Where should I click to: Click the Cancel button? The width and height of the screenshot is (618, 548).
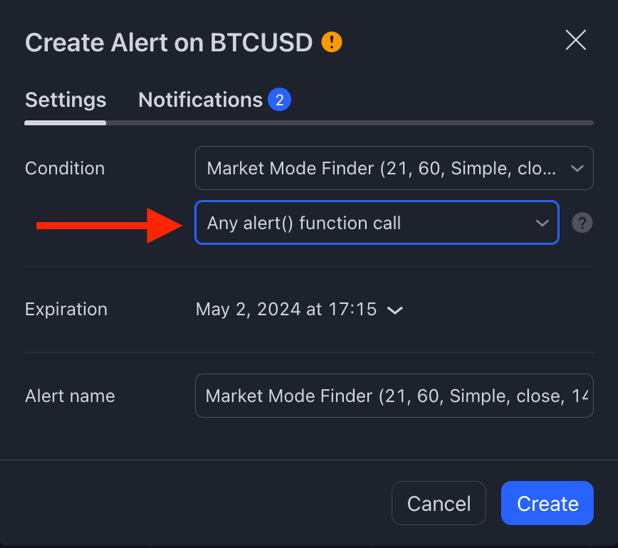tap(439, 503)
